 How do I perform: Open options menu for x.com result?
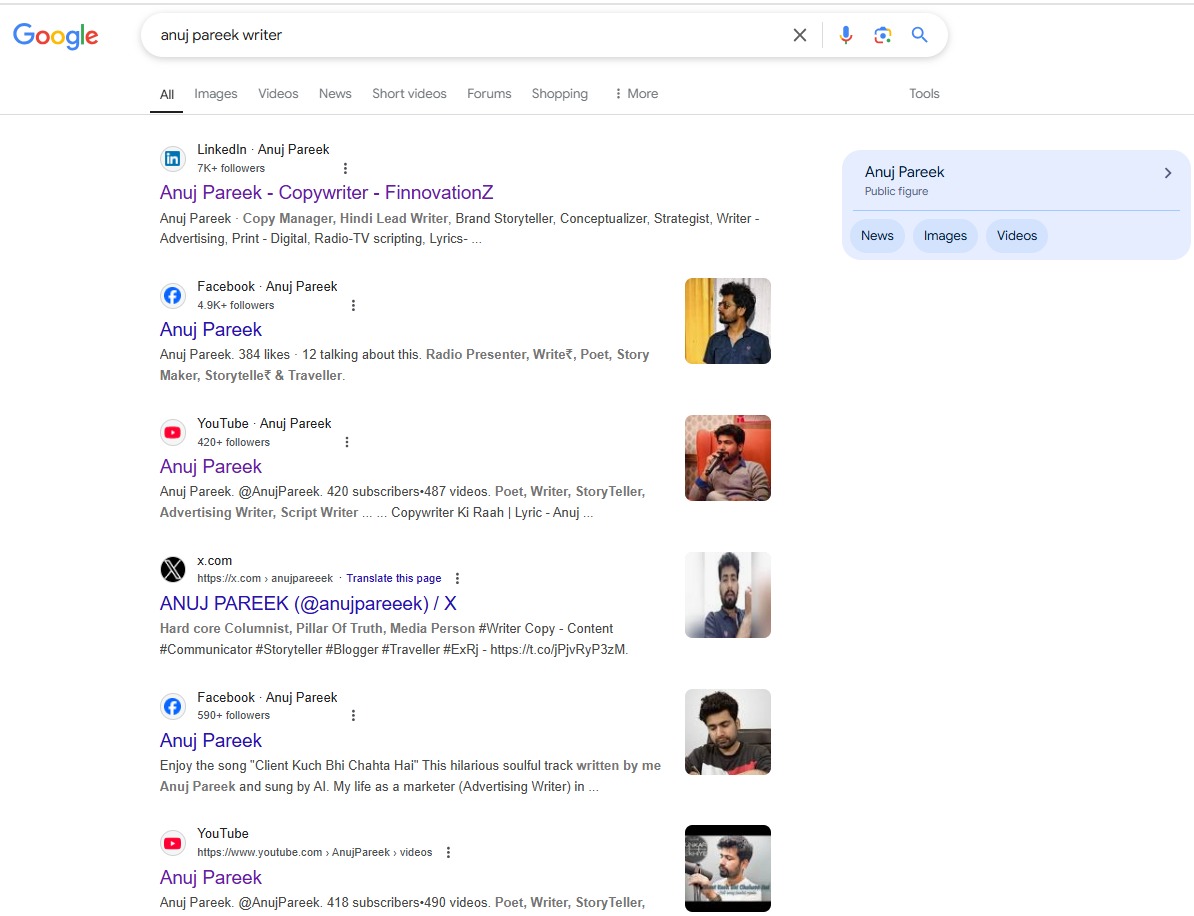tap(457, 578)
